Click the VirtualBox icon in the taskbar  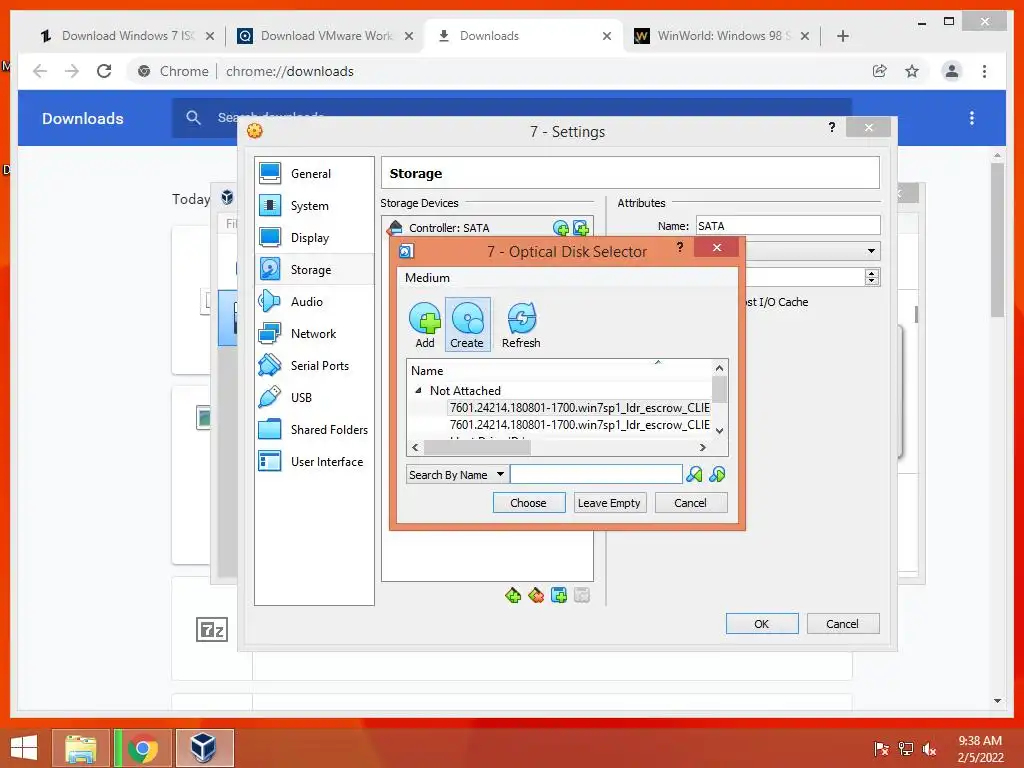[204, 748]
